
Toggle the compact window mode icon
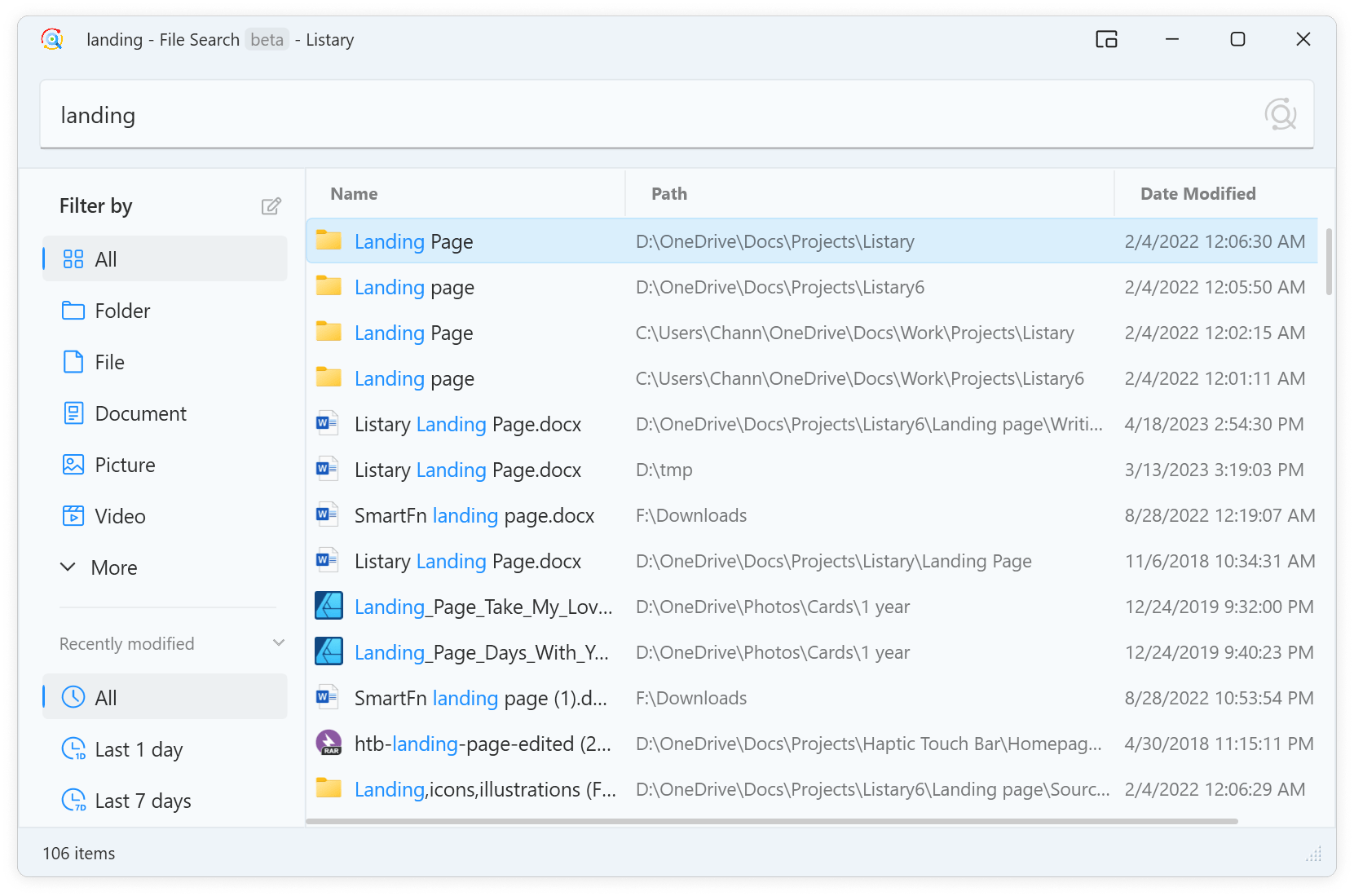tap(1106, 39)
